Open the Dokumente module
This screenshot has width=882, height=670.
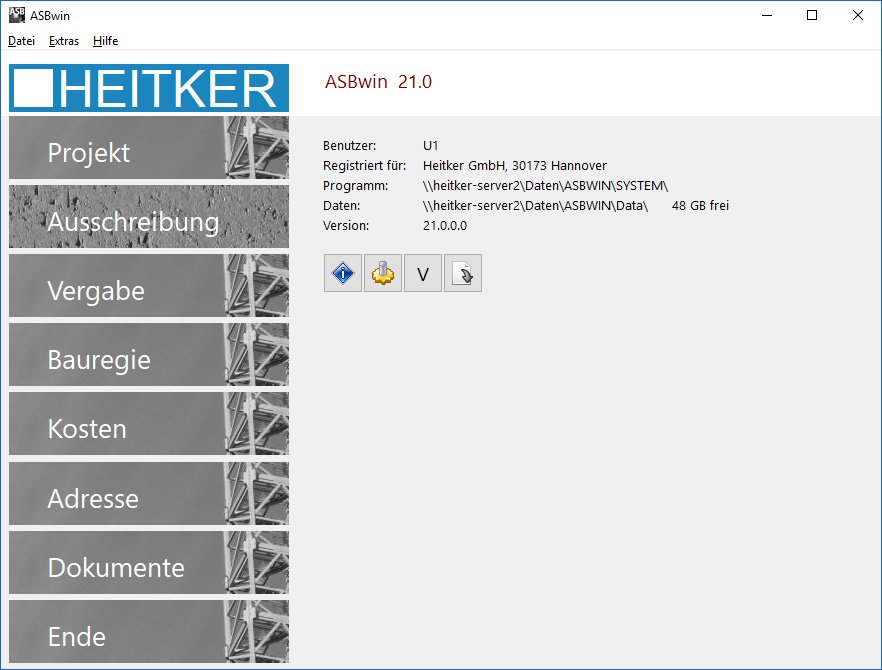point(148,563)
